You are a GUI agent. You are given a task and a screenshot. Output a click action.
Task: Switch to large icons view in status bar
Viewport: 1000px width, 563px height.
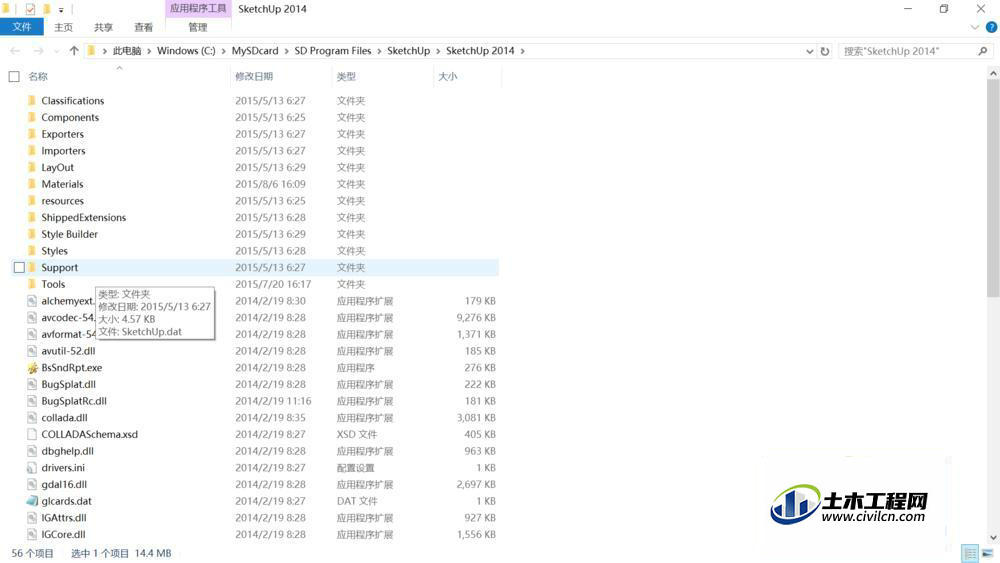pyautogui.click(x=987, y=553)
